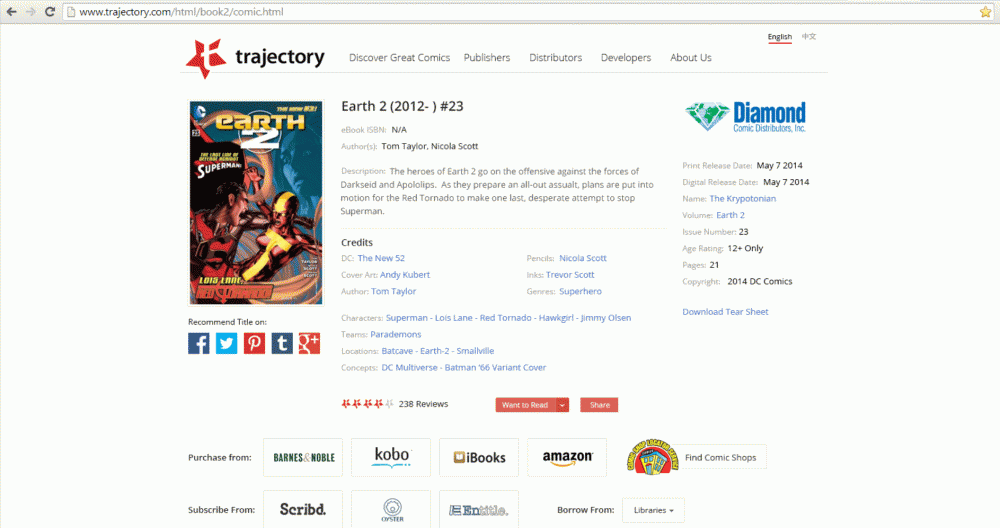This screenshot has width=1000, height=528.
Task: Open the Download Tear Sheet link
Action: point(725,312)
